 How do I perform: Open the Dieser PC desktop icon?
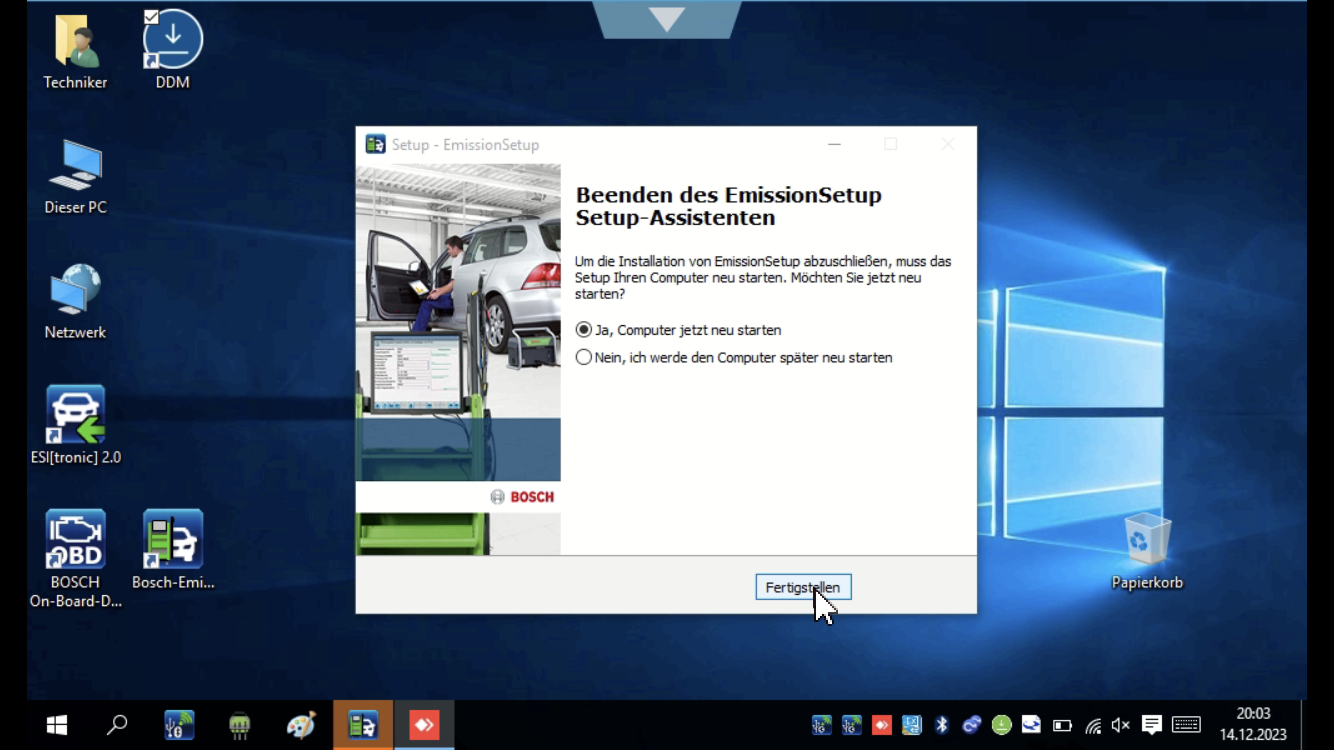[x=76, y=167]
